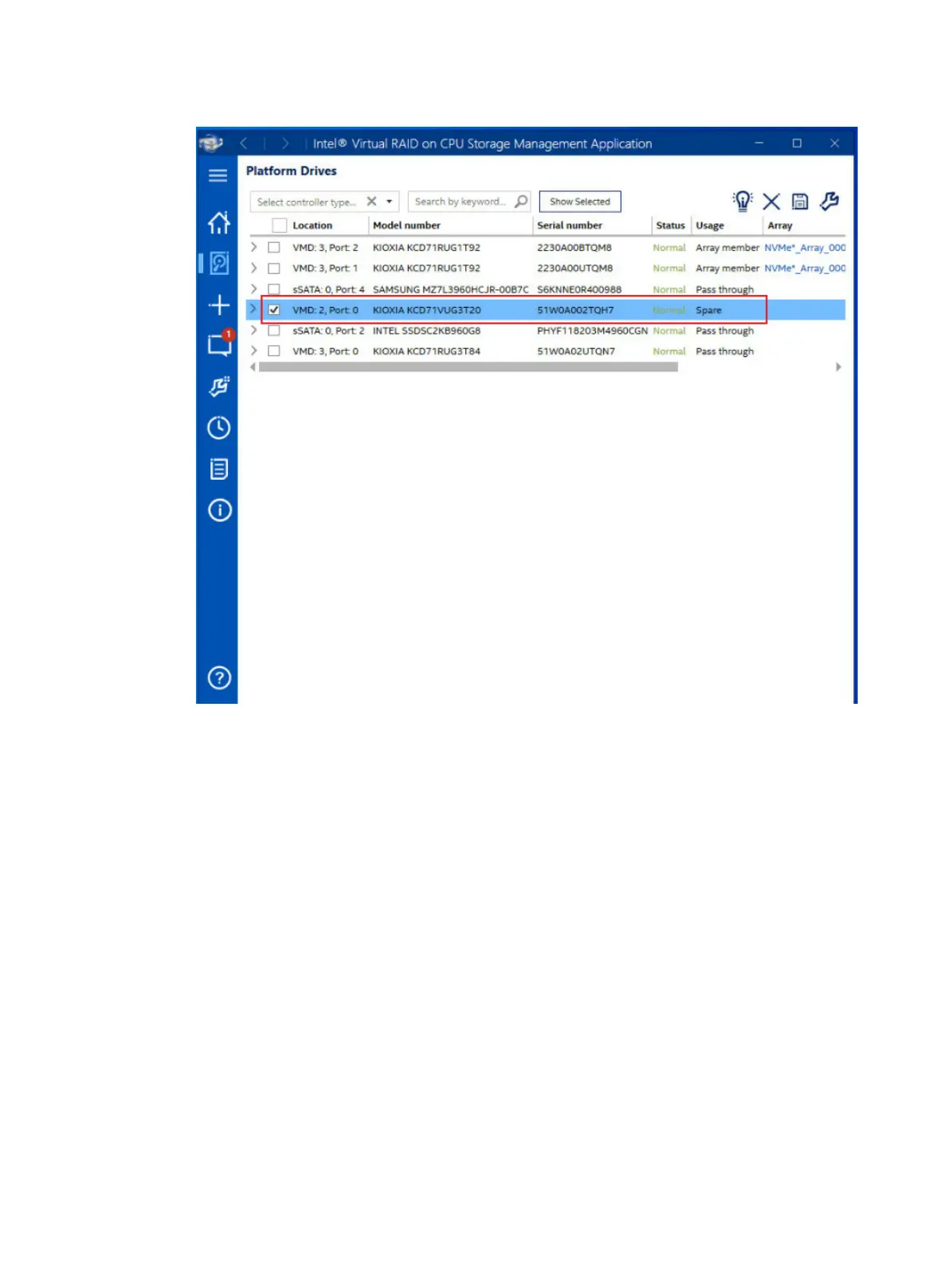Select serial number 51W0A02UTQN7
948x1288 pixels.
pos(576,351)
